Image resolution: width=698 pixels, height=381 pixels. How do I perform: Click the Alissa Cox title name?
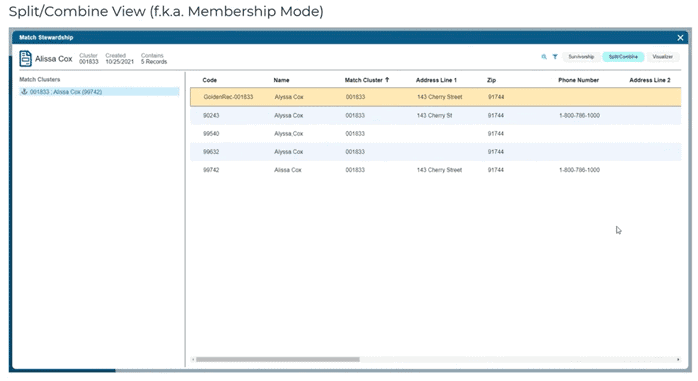[54, 59]
